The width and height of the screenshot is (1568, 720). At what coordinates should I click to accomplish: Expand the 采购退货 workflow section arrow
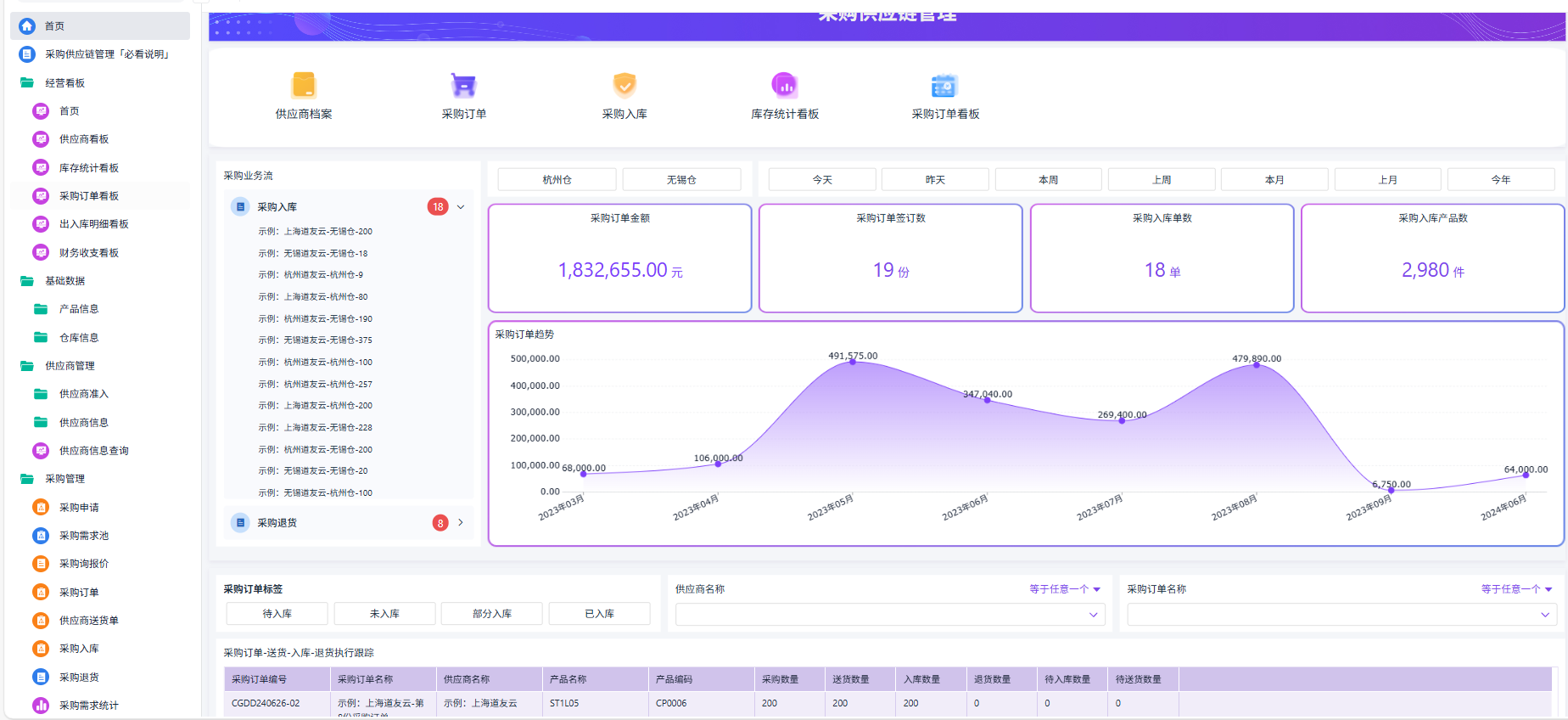pos(461,523)
